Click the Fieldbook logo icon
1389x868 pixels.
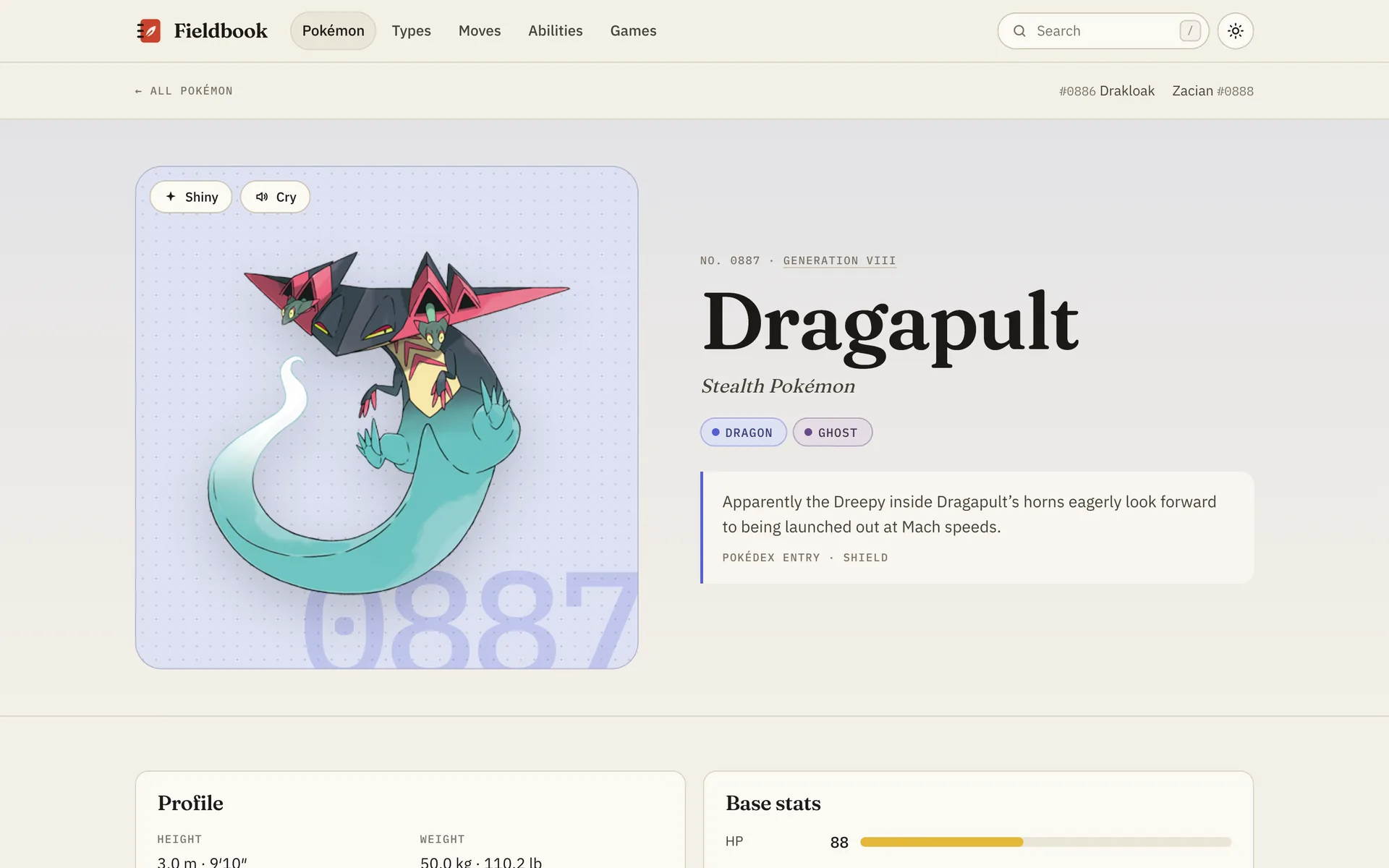click(148, 30)
